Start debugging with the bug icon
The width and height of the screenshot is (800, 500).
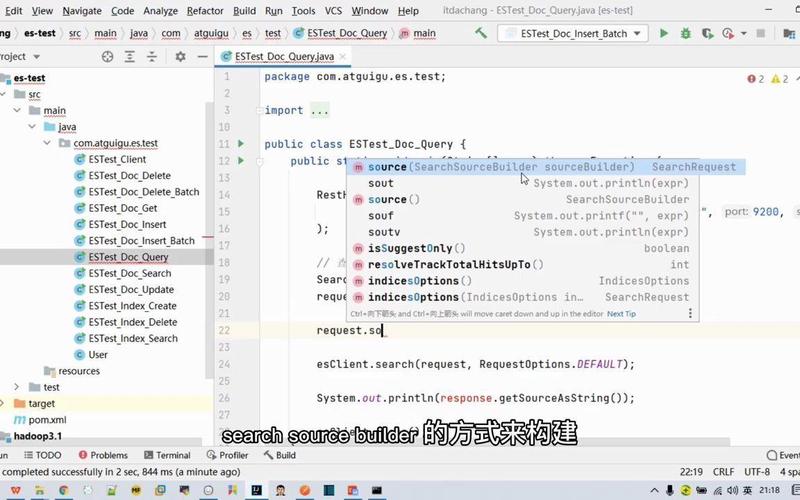coord(685,33)
